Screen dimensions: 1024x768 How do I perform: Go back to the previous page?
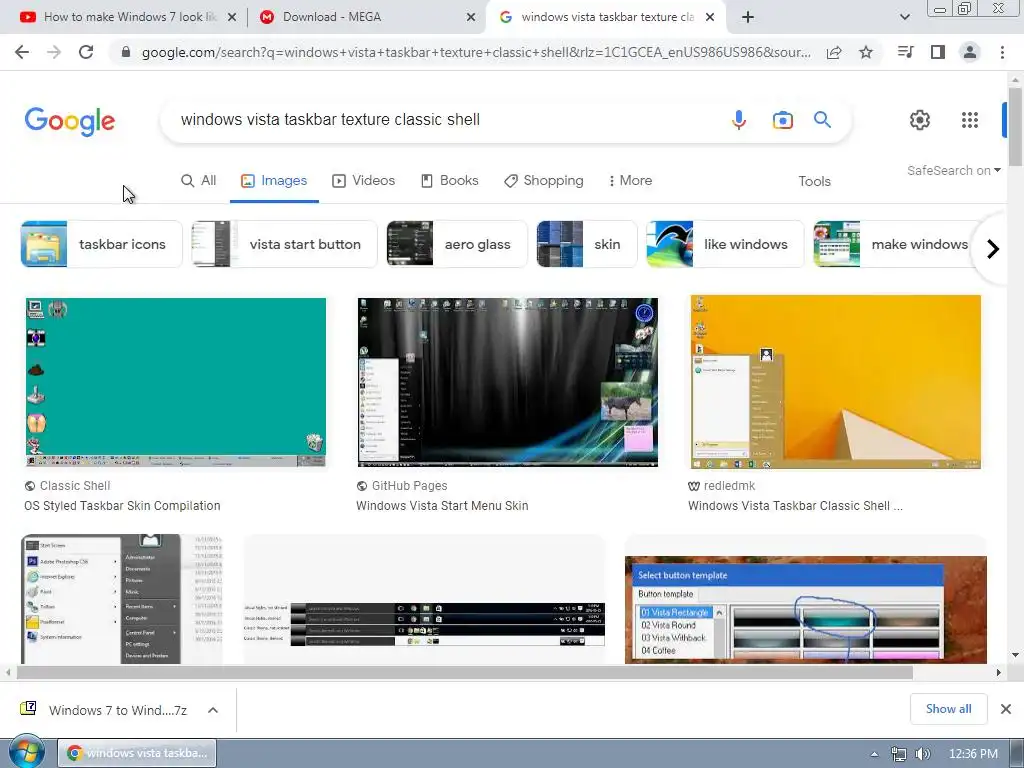(x=22, y=52)
